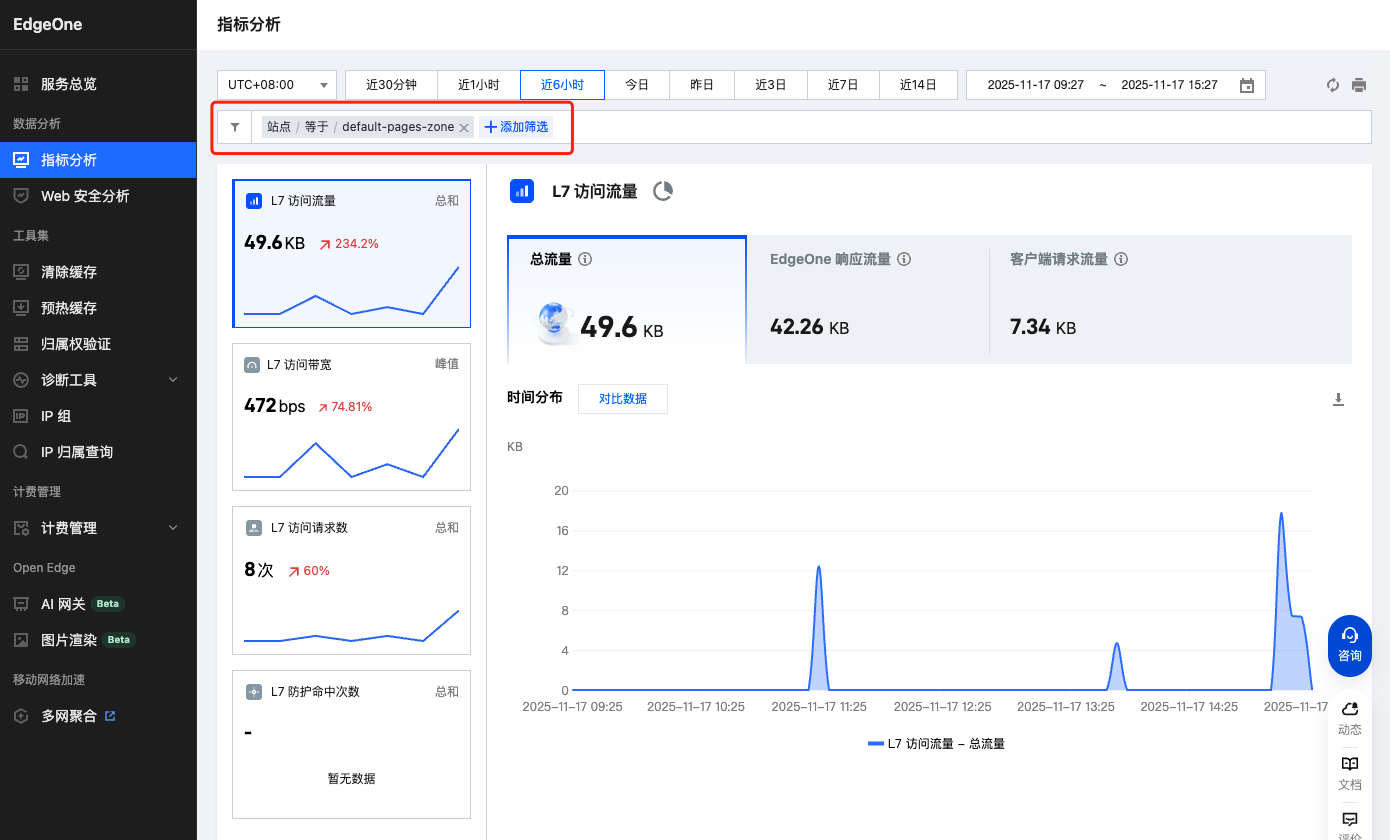Remove the default-pages-zone filter tag
1390x840 pixels.
coord(464,128)
